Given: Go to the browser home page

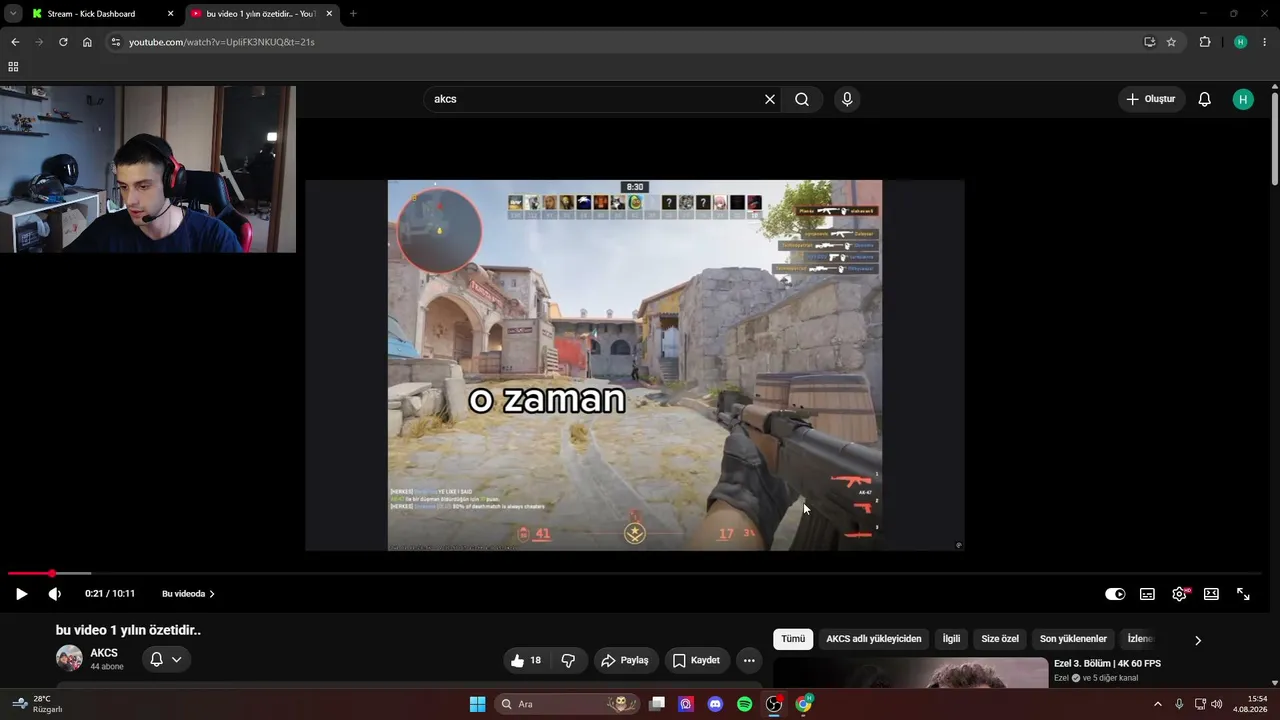Looking at the screenshot, I should click(87, 42).
